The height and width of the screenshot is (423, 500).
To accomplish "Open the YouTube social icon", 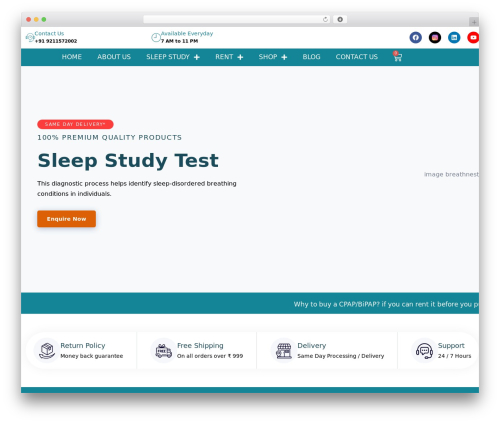I will (473, 37).
